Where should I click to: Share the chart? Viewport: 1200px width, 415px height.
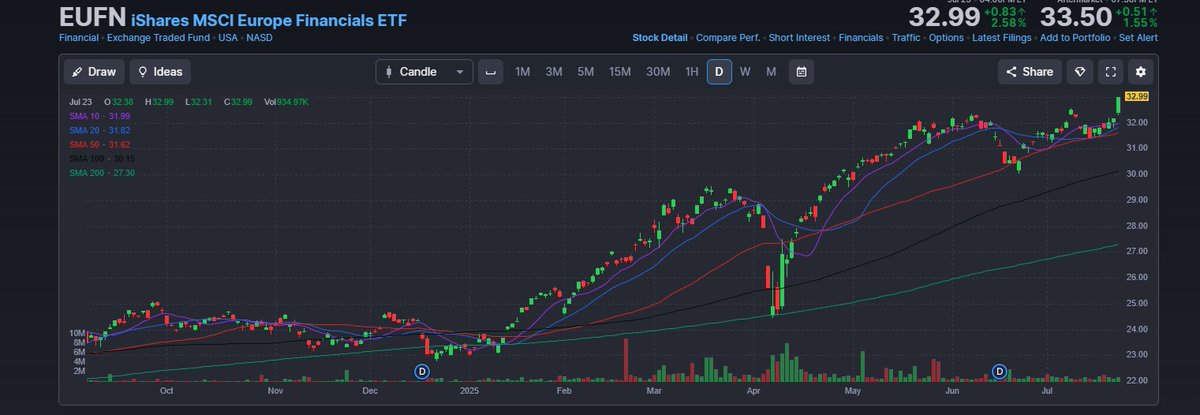click(1029, 72)
